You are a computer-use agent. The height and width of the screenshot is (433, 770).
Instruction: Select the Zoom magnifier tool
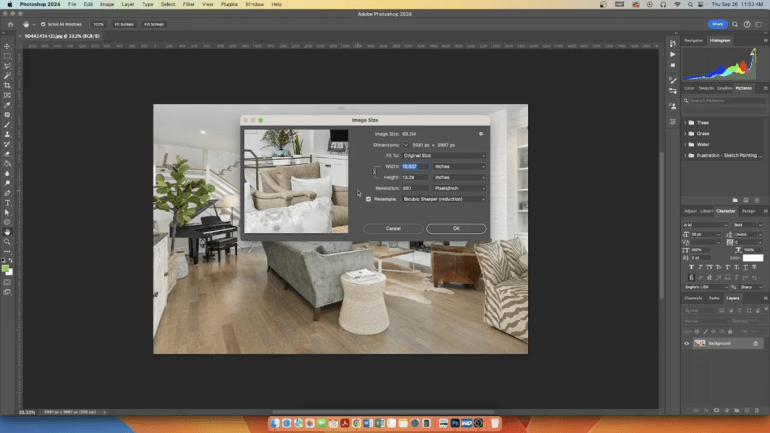pyautogui.click(x=7, y=241)
